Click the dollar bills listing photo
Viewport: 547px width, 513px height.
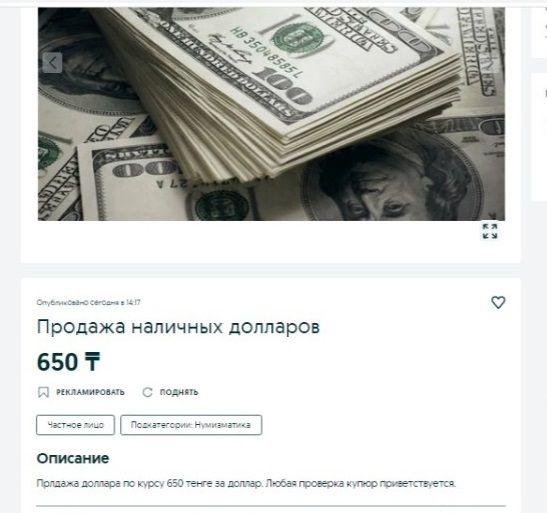click(271, 114)
